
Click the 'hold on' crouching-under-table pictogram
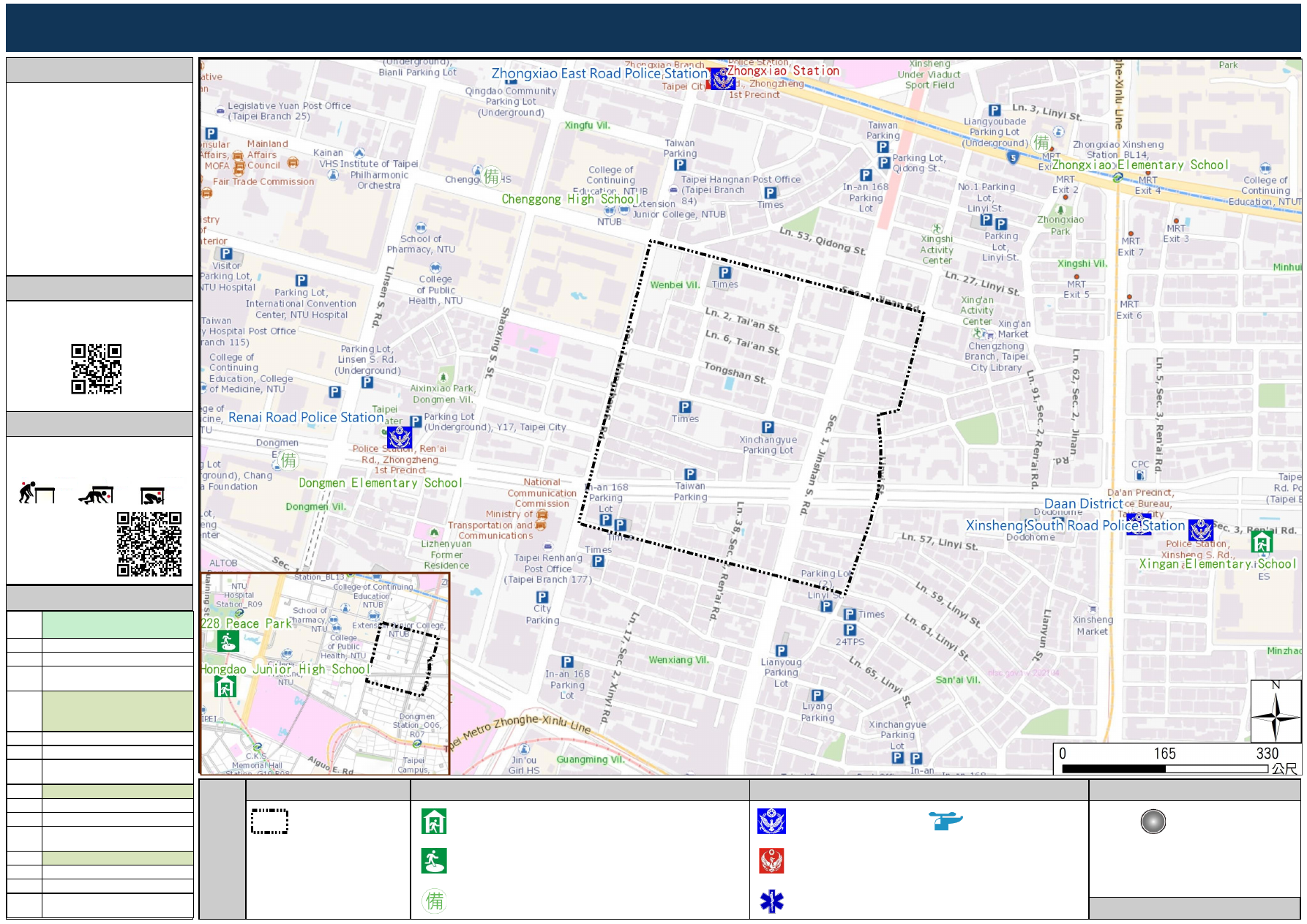point(152,496)
